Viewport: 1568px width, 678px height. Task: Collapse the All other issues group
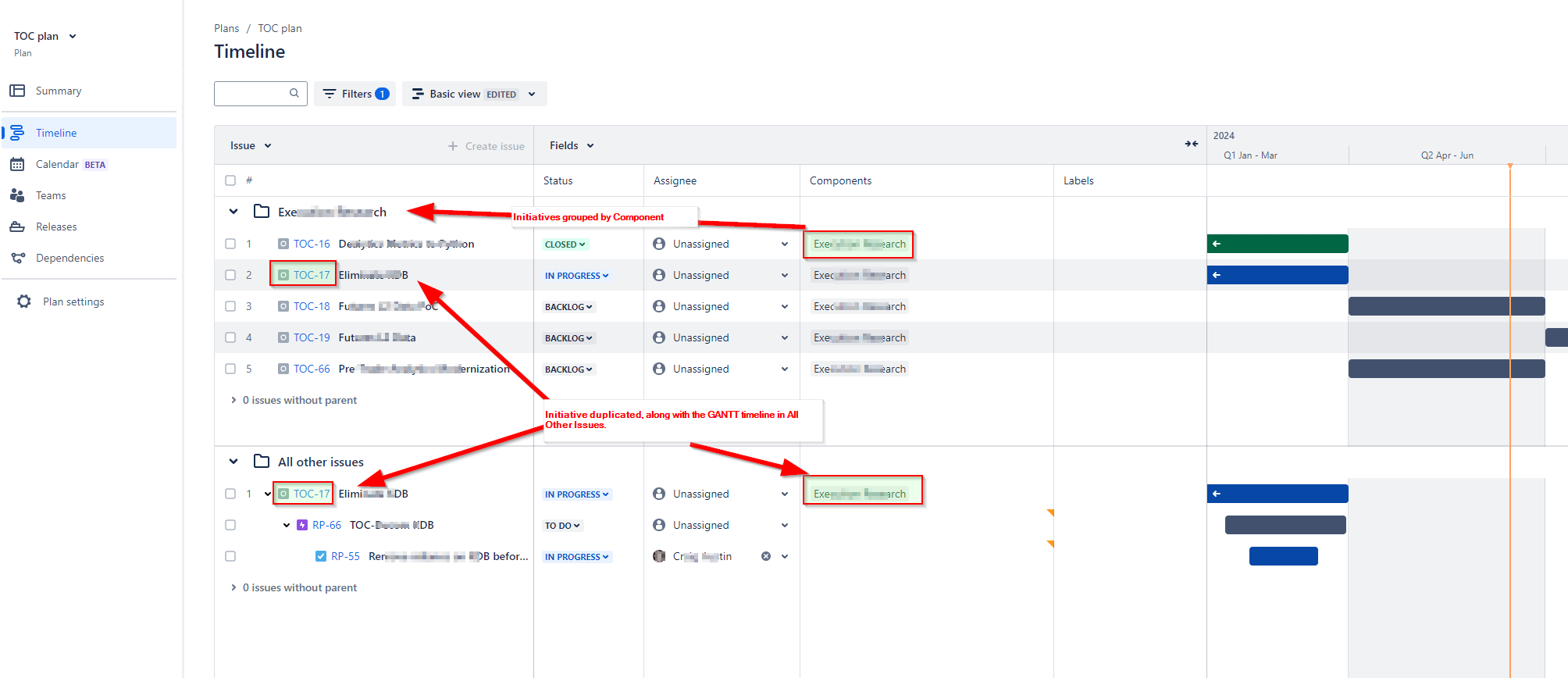pos(233,462)
